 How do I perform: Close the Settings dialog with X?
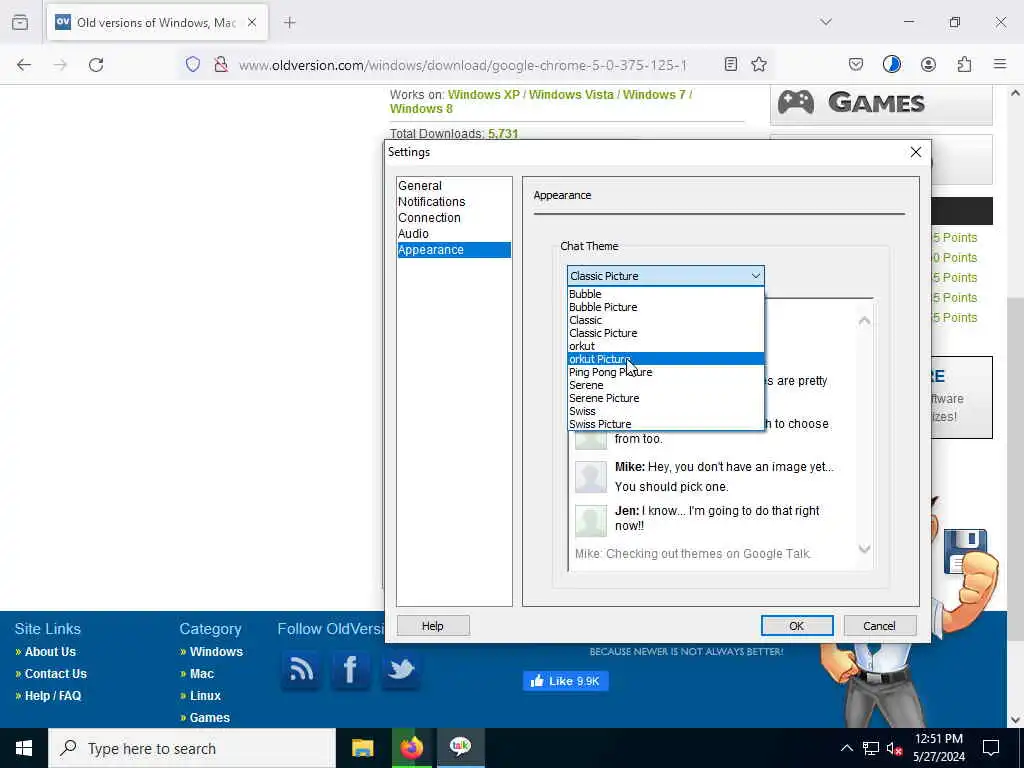[x=916, y=152]
